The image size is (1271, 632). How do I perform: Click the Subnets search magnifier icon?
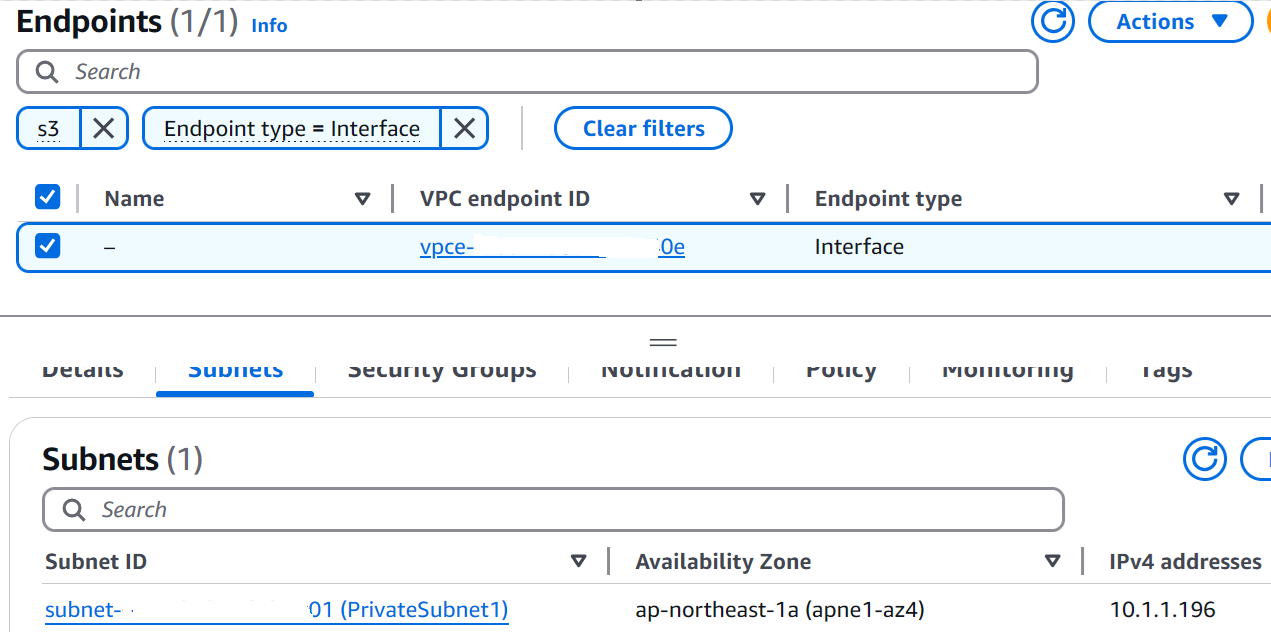pyautogui.click(x=73, y=510)
